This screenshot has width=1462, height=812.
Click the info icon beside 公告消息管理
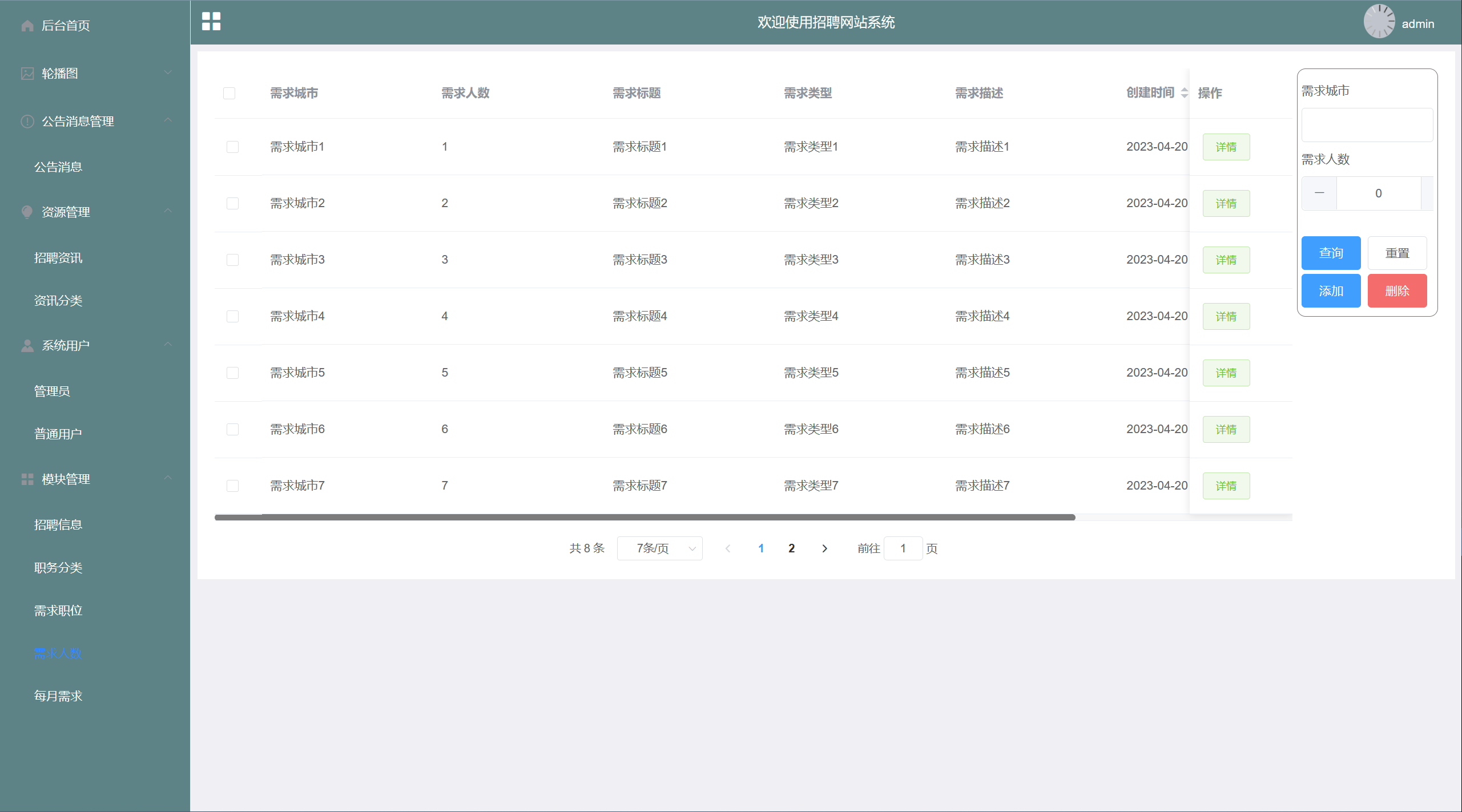(27, 122)
